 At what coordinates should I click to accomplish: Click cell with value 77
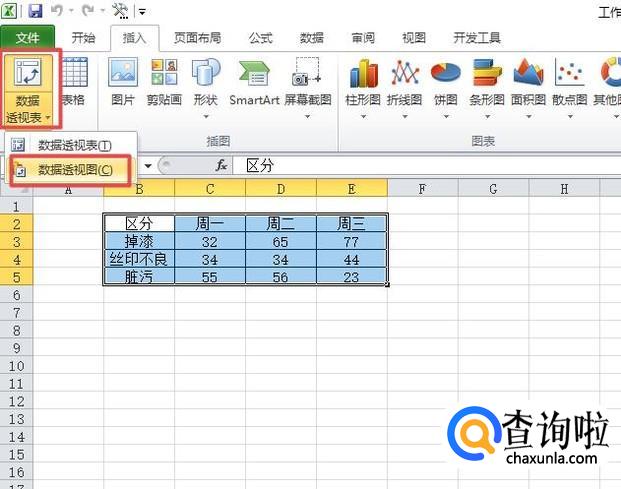tap(352, 242)
